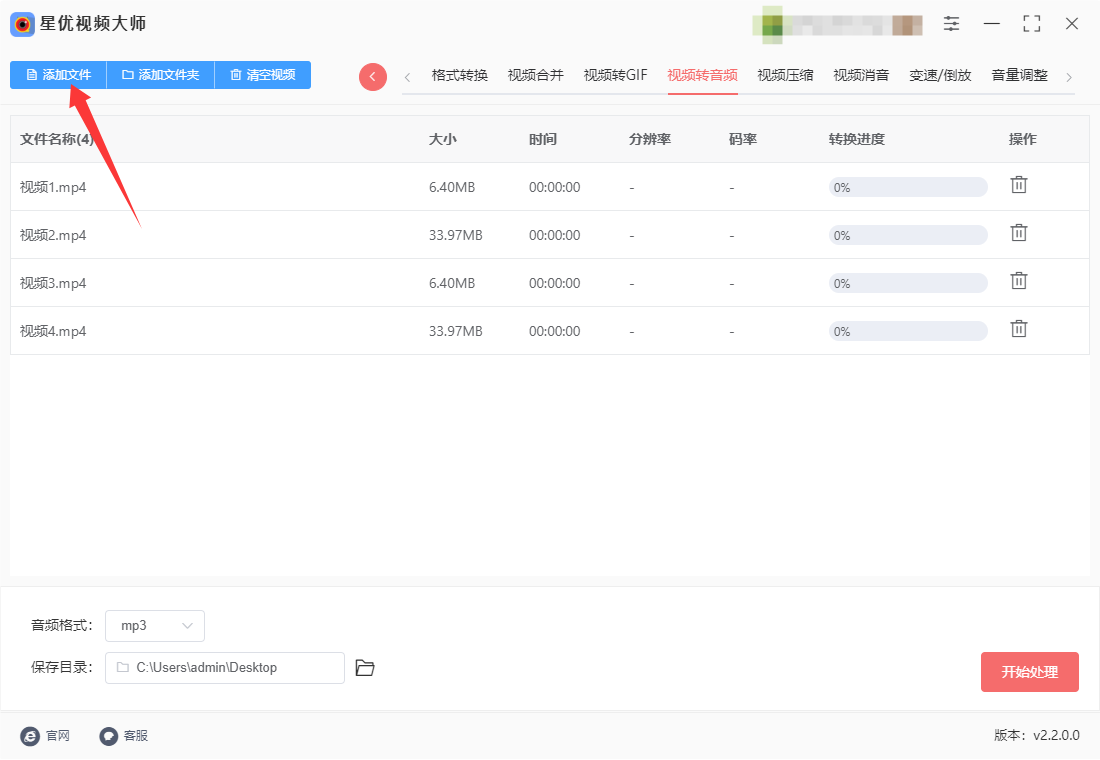The width and height of the screenshot is (1100, 760).
Task: Select file name 视频2.mp4
Action: click(53, 235)
